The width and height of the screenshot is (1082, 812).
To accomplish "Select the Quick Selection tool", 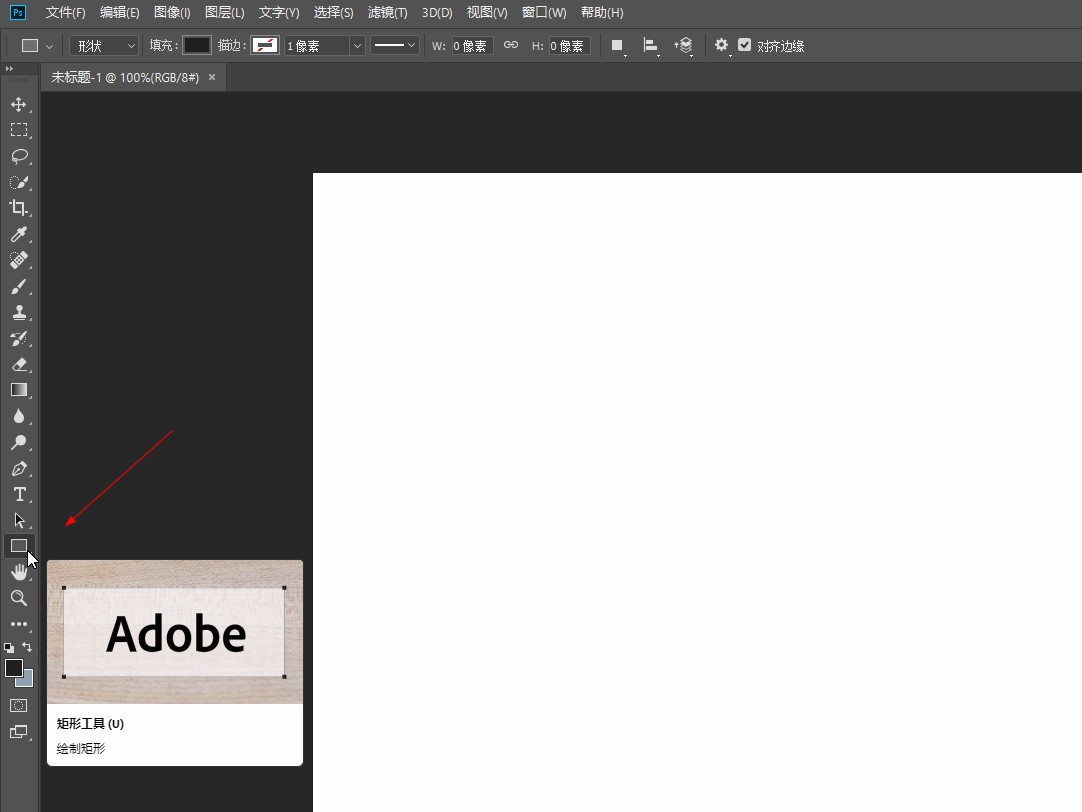I will point(19,183).
